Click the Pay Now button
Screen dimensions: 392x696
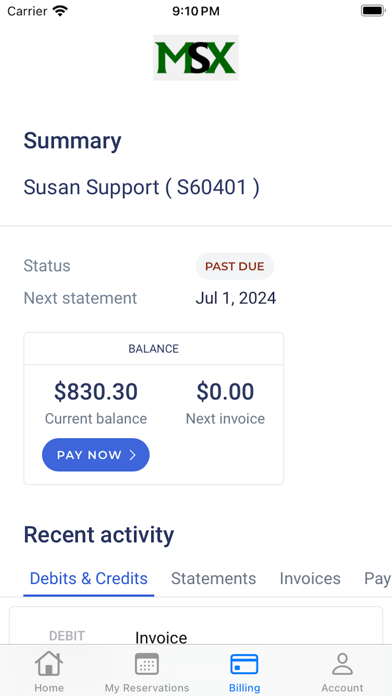95,455
